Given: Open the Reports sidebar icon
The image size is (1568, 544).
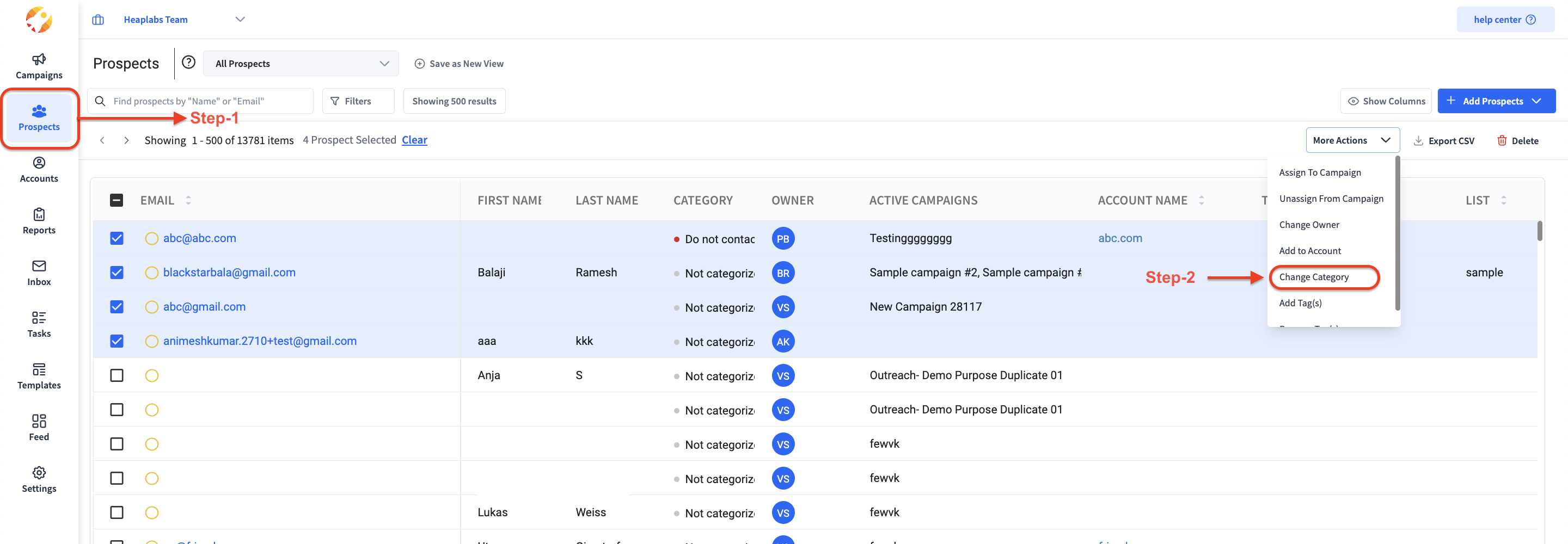Looking at the screenshot, I should click(x=39, y=215).
